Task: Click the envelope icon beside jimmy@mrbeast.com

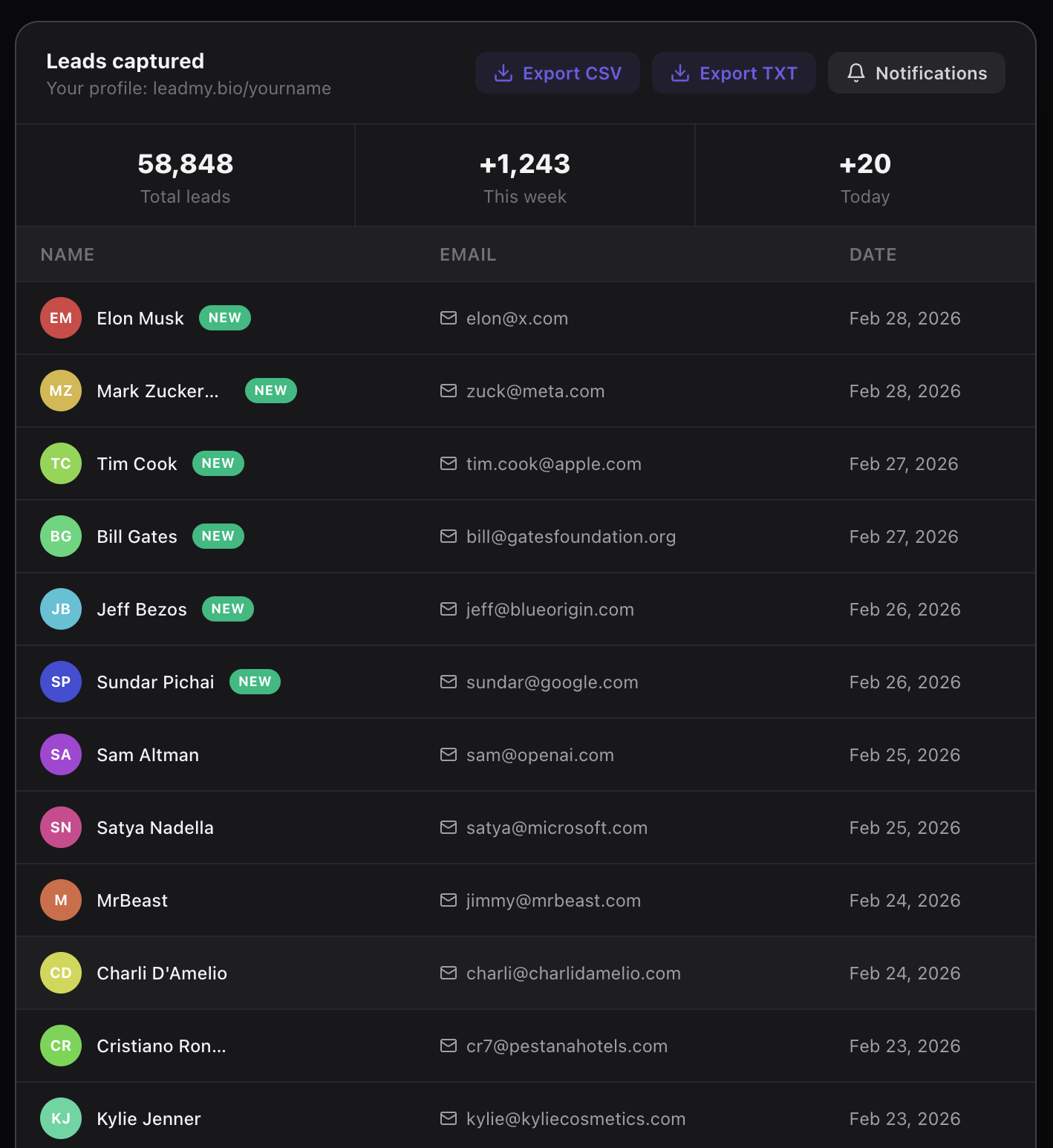Action: (x=449, y=900)
